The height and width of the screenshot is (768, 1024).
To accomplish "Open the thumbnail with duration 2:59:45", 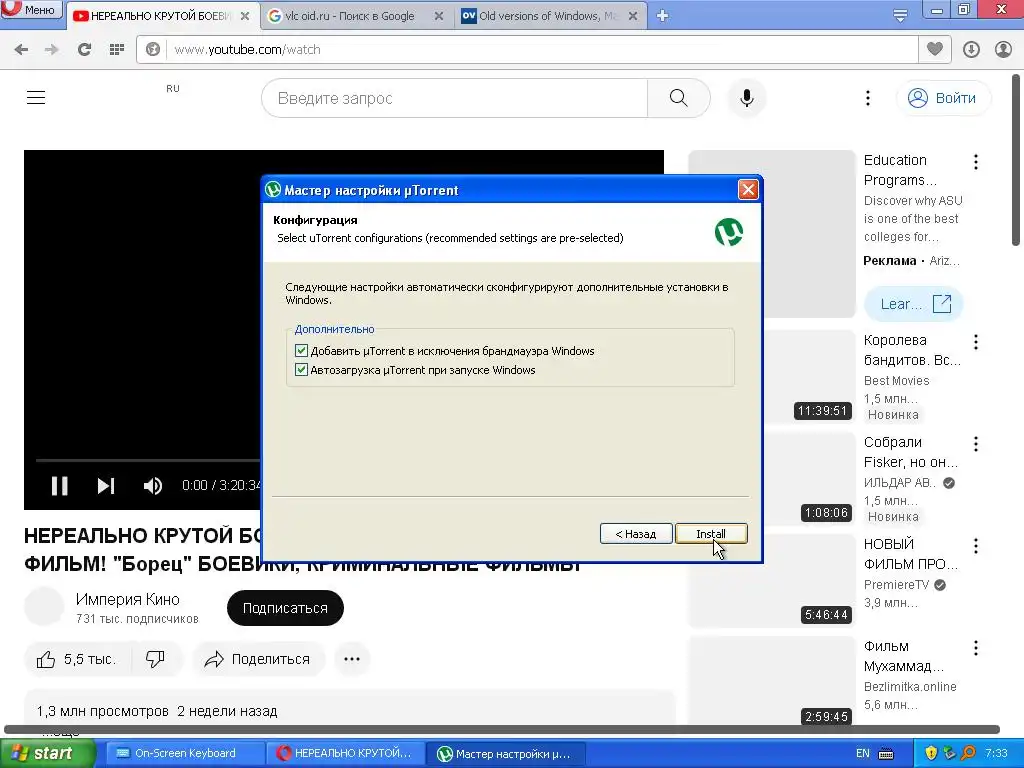I will tap(772, 679).
